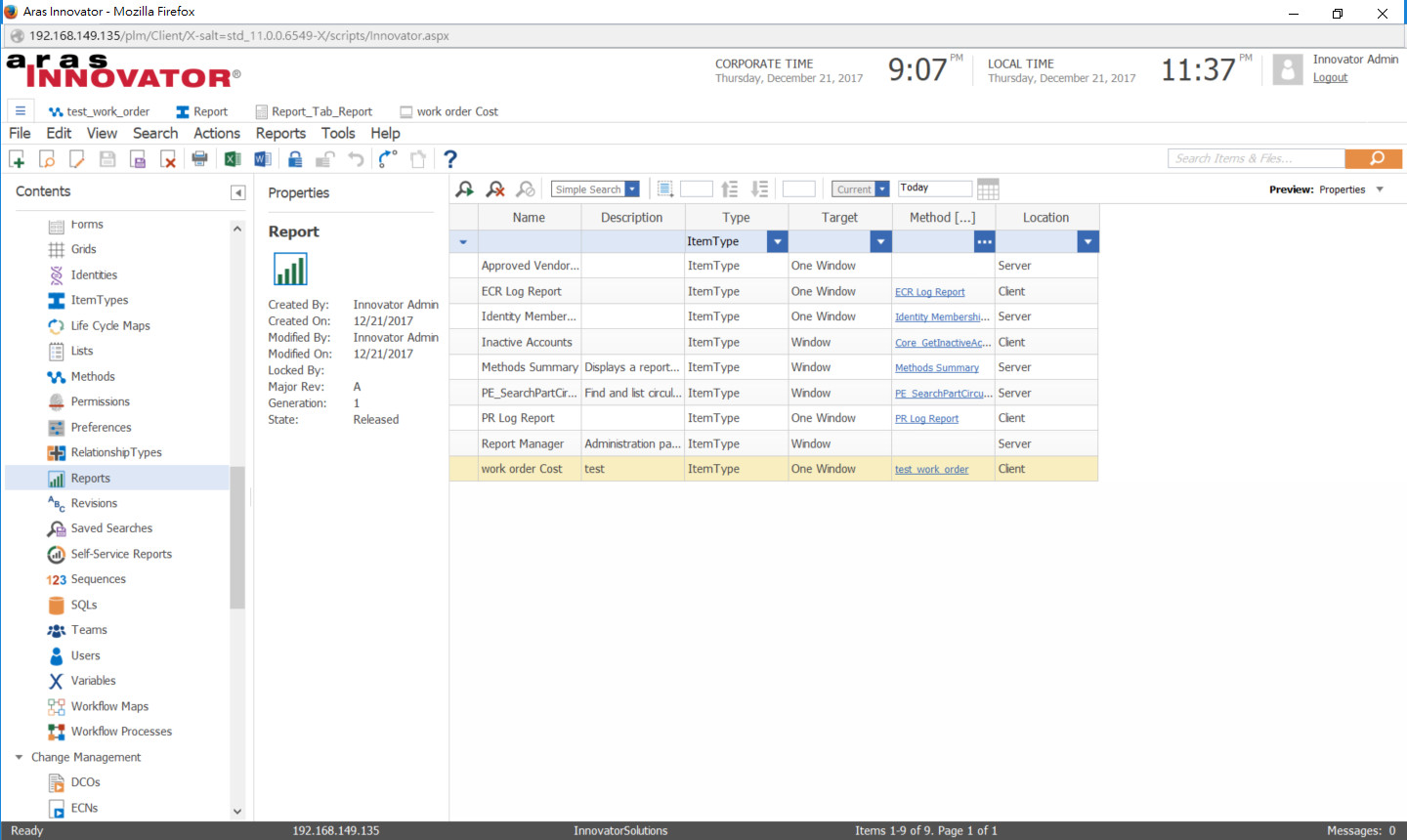
Task: Select ItemTypes in the Contents tree
Action: pos(100,300)
